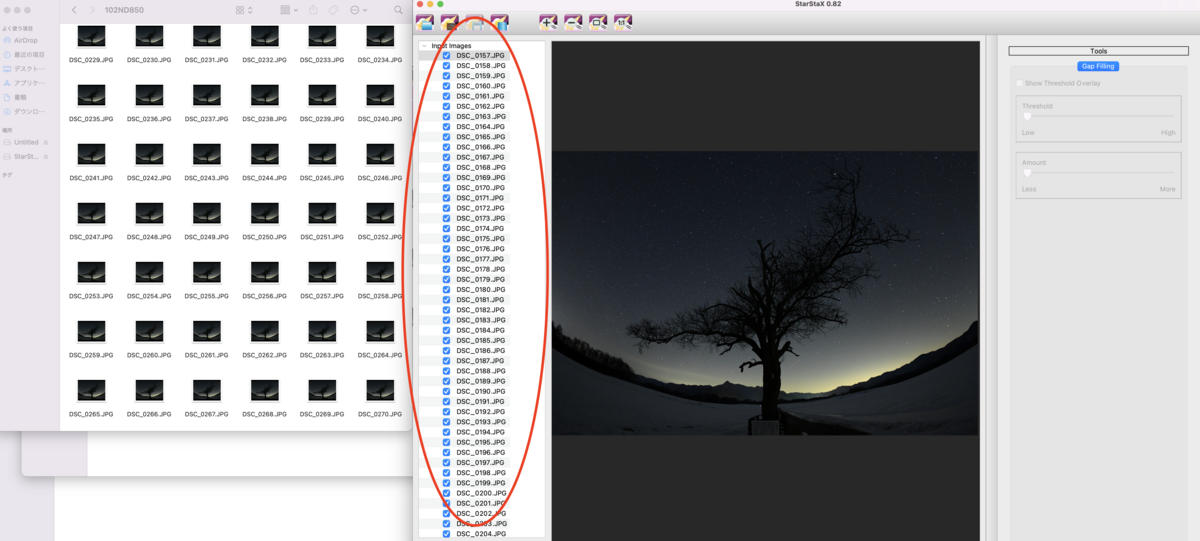The image size is (1200, 541).
Task: Select the Gap Filling tab
Action: pyautogui.click(x=1098, y=66)
